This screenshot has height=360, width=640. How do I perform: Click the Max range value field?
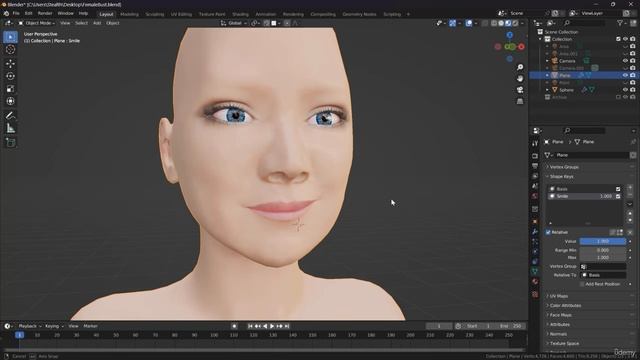[x=603, y=258]
